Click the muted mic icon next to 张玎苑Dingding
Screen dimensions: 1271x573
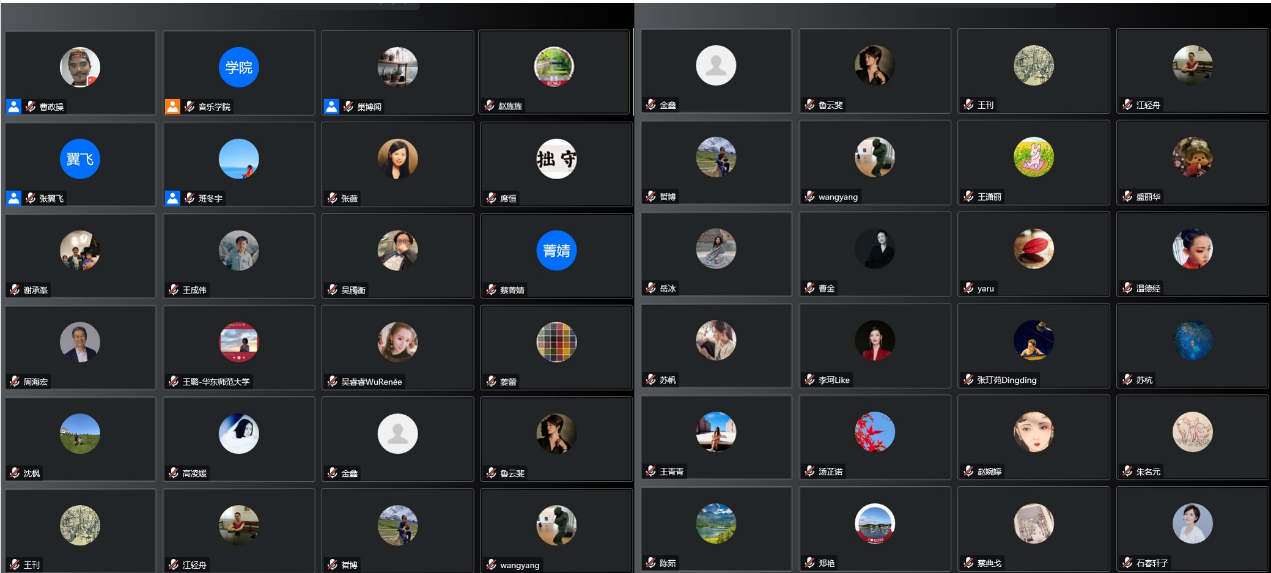coord(968,380)
